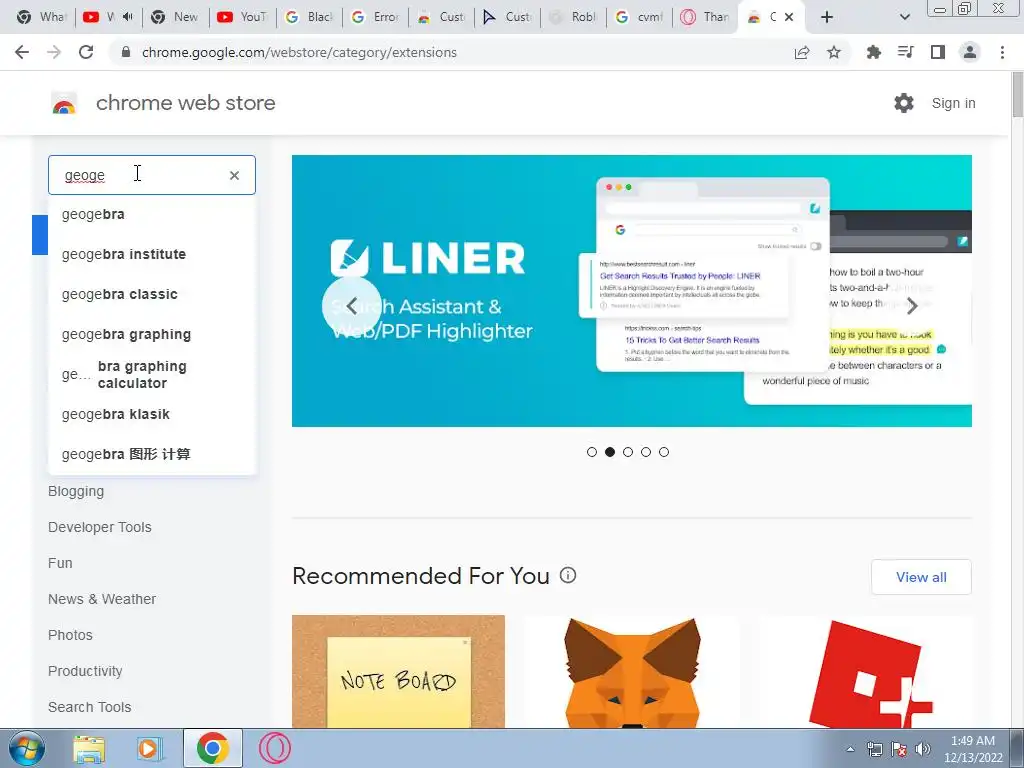Open Windows Explorer from the taskbar

89,748
